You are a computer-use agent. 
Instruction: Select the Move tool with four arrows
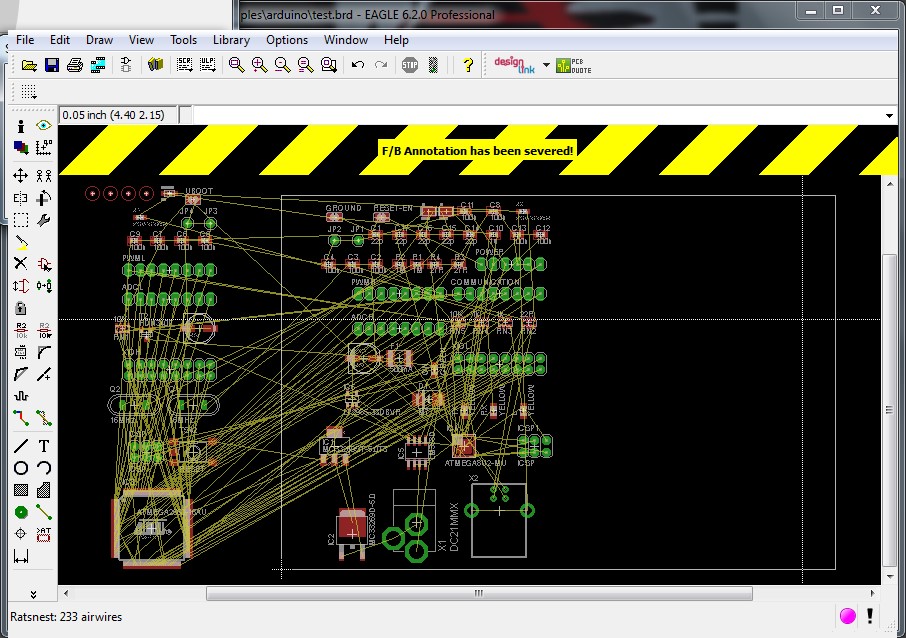[21, 175]
